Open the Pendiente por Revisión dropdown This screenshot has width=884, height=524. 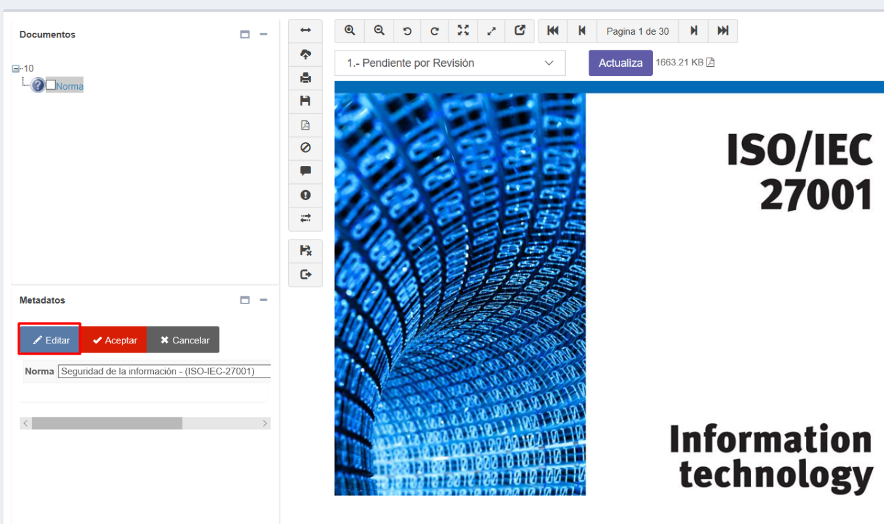point(449,63)
